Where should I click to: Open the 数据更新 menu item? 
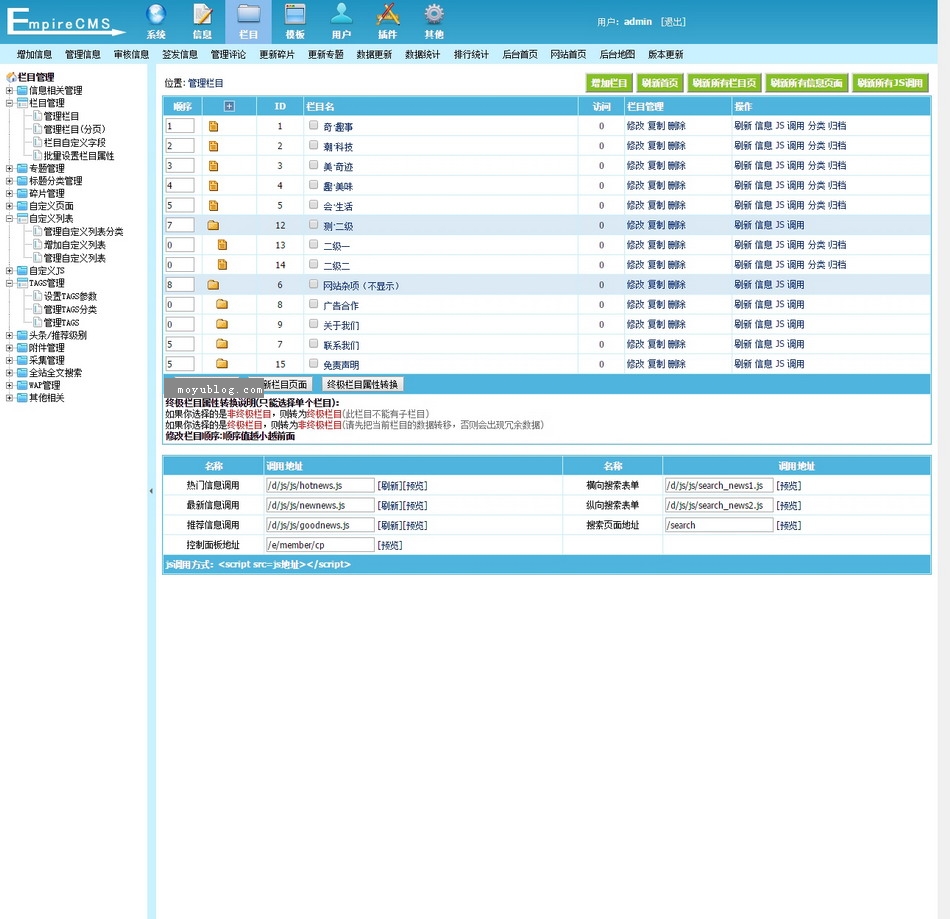tap(374, 55)
